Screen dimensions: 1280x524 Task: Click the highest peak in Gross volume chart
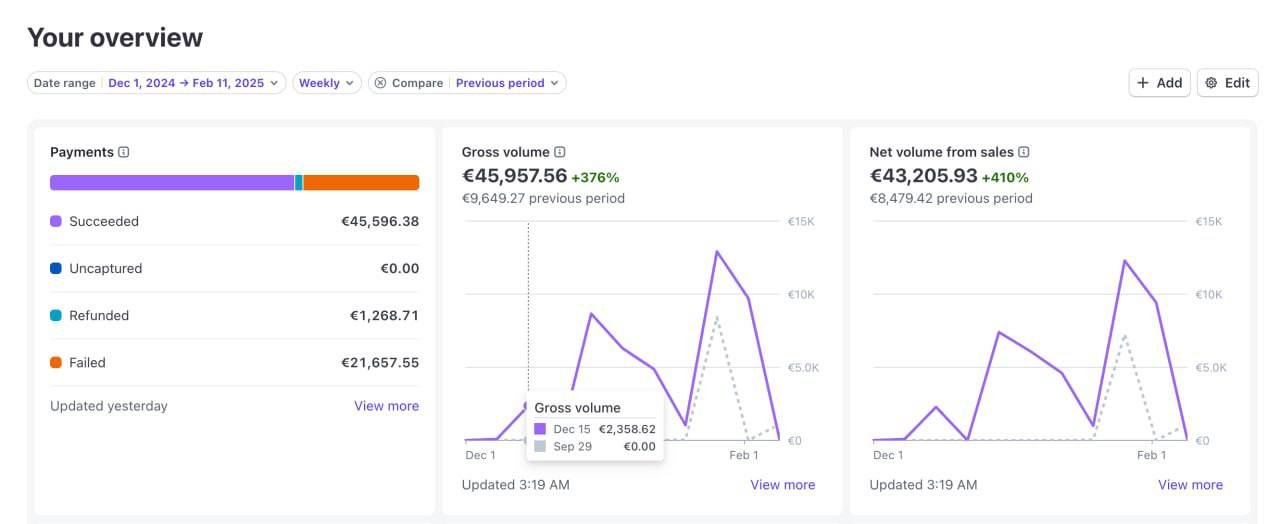[716, 251]
